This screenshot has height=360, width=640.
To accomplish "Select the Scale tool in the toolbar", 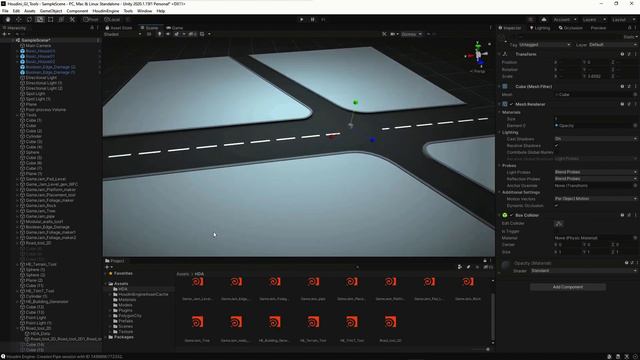I will tap(40, 20).
